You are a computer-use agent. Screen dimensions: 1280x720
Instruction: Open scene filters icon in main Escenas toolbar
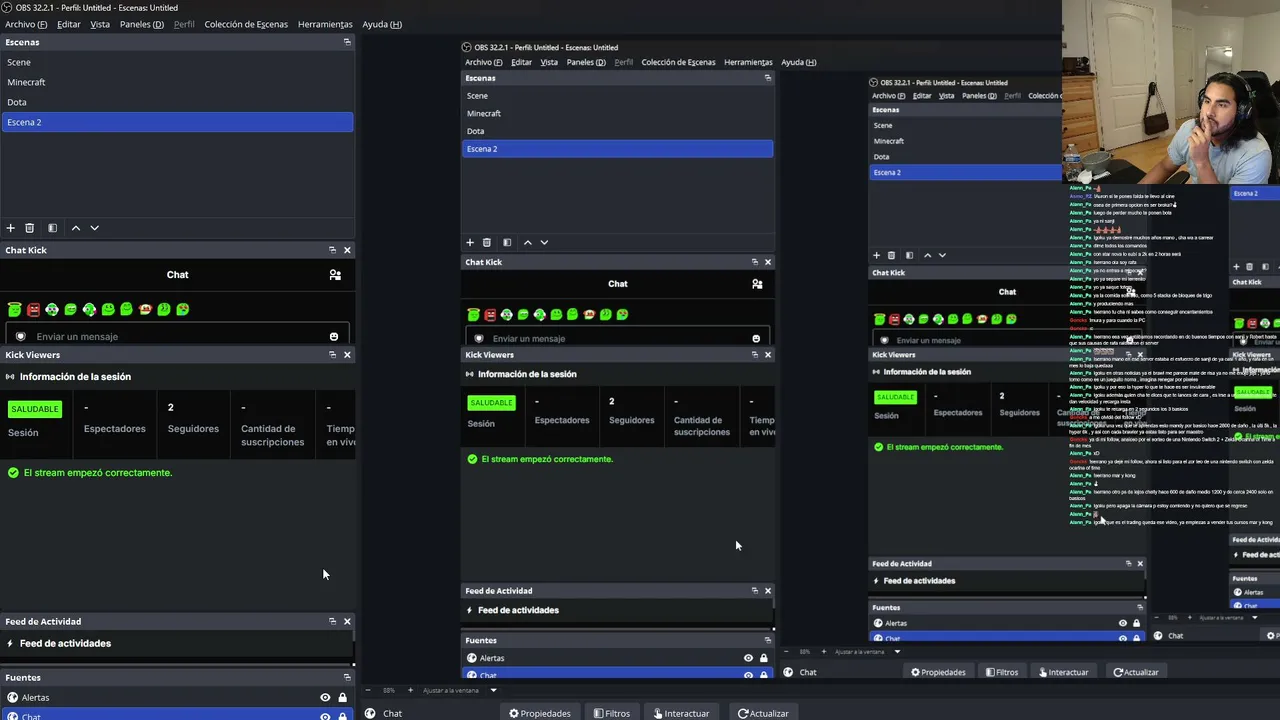[x=52, y=228]
